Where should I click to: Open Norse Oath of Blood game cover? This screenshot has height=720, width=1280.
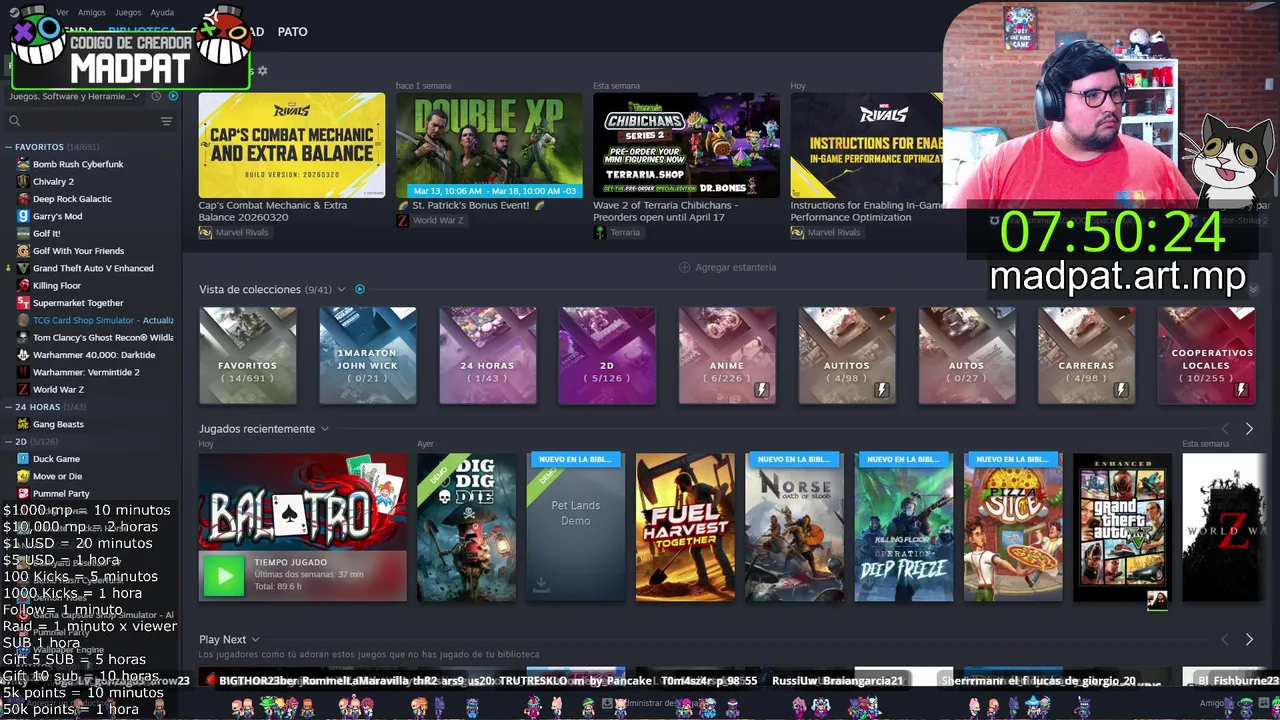click(795, 528)
